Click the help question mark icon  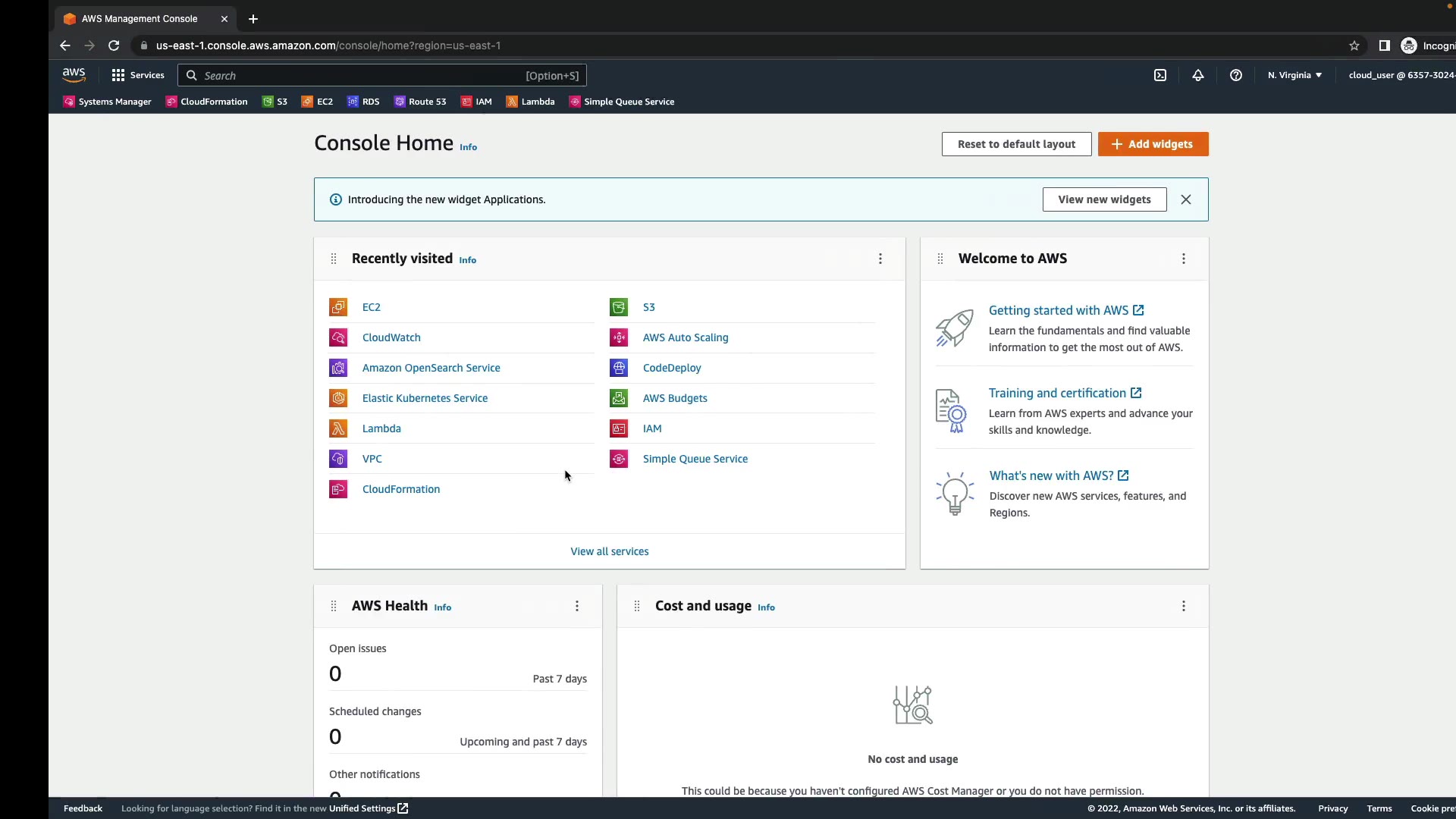click(1236, 75)
